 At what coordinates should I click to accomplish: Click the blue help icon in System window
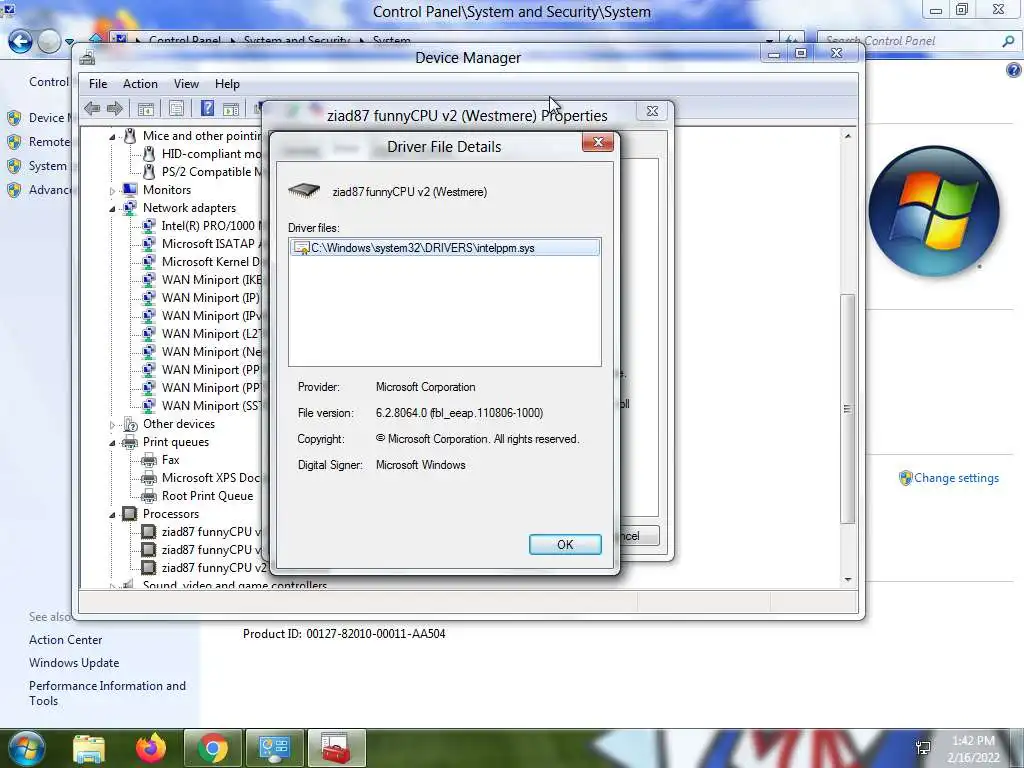pos(1014,70)
